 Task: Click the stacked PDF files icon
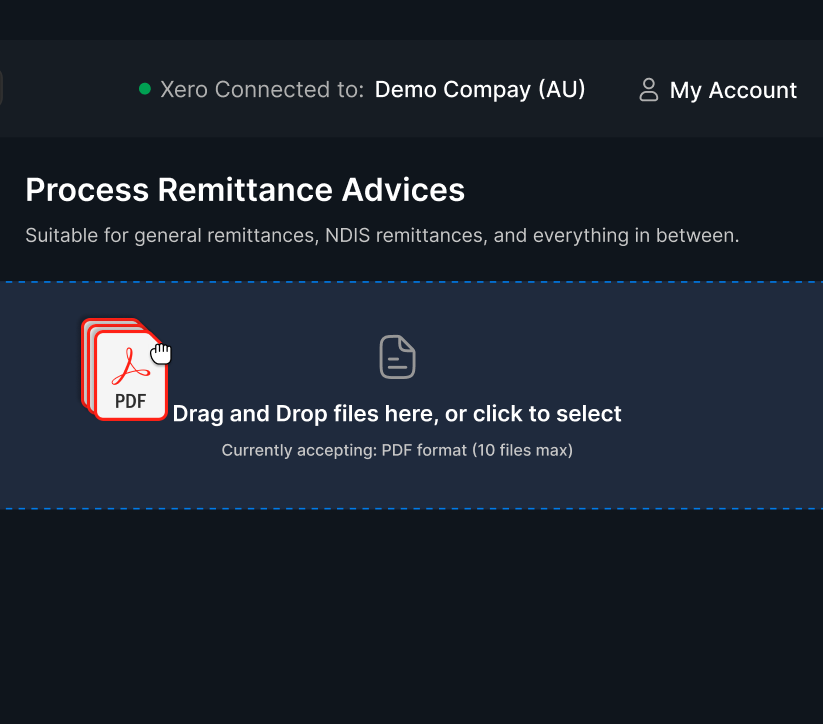pyautogui.click(x=125, y=369)
